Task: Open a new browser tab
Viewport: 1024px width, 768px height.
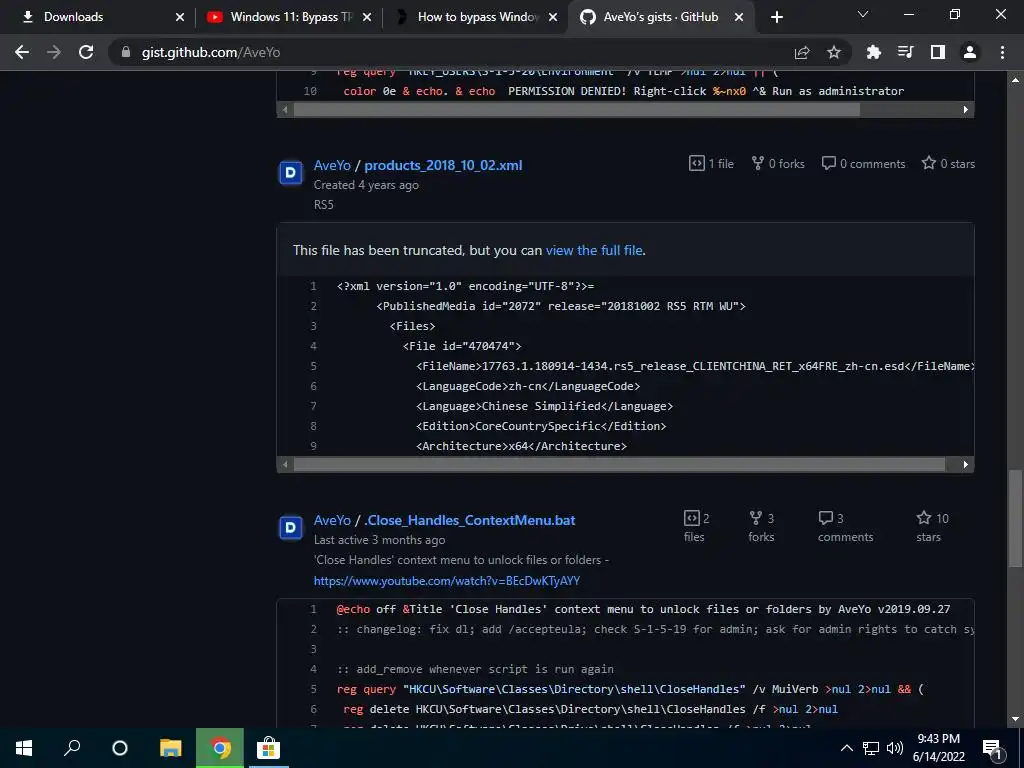Action: (x=776, y=17)
